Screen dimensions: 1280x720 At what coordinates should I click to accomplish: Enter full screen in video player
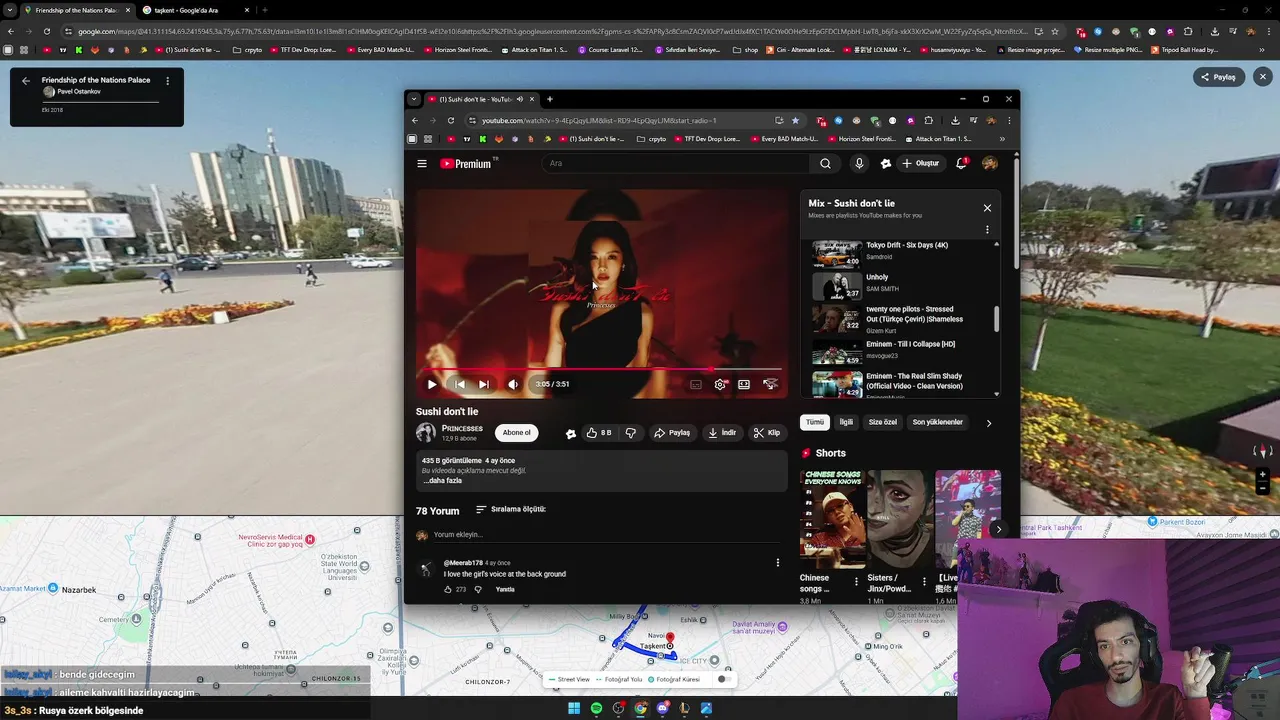(x=770, y=384)
